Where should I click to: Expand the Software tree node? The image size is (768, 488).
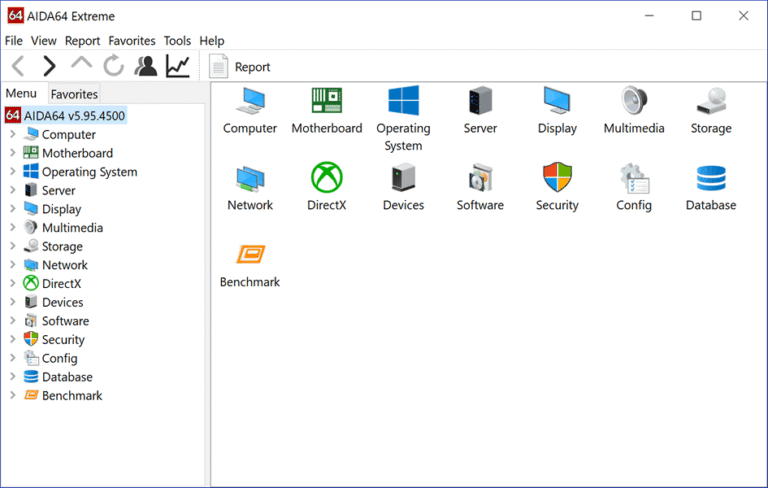[x=13, y=320]
